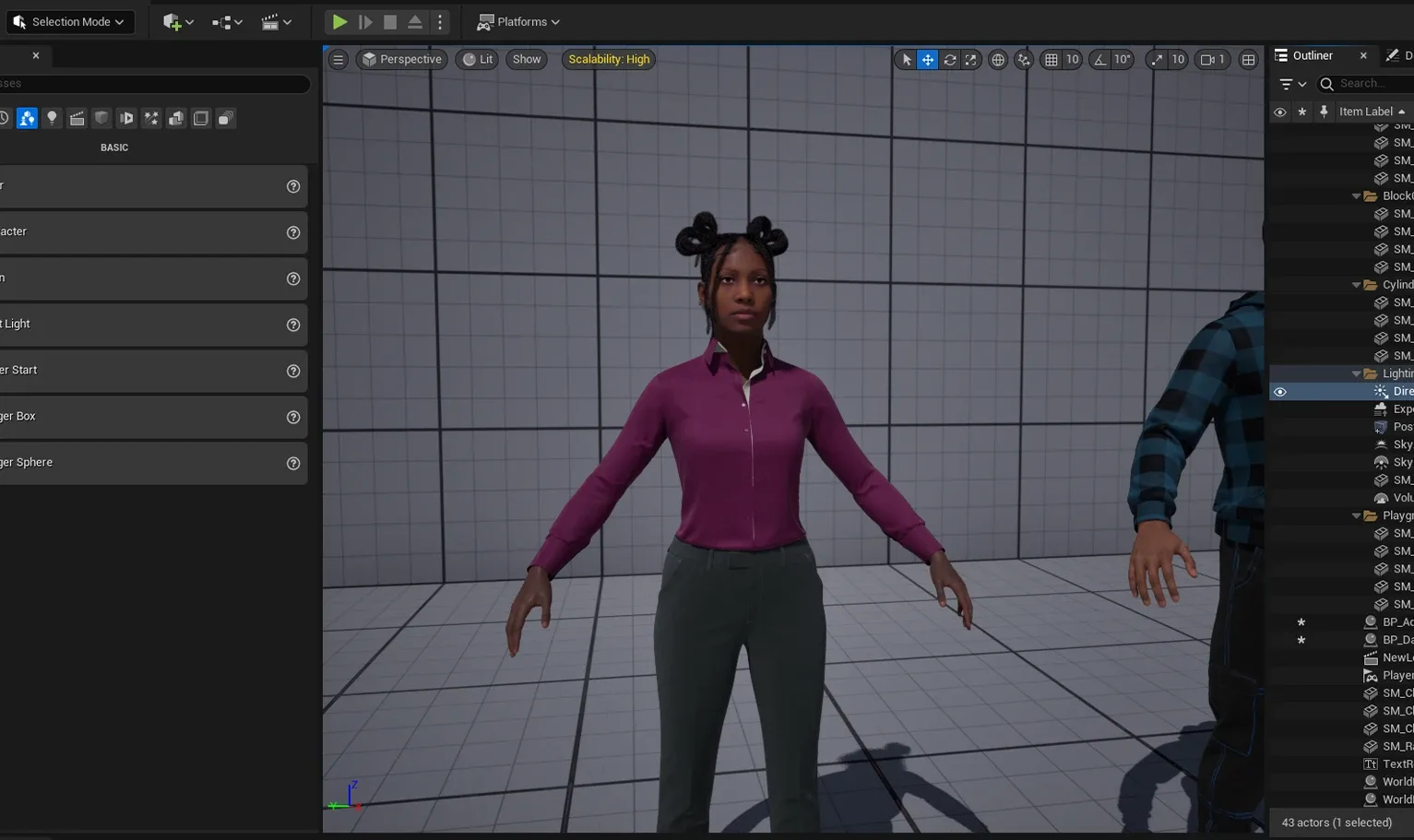This screenshot has width=1414, height=840.
Task: Choose the Select objects arrow tool
Action: click(907, 59)
